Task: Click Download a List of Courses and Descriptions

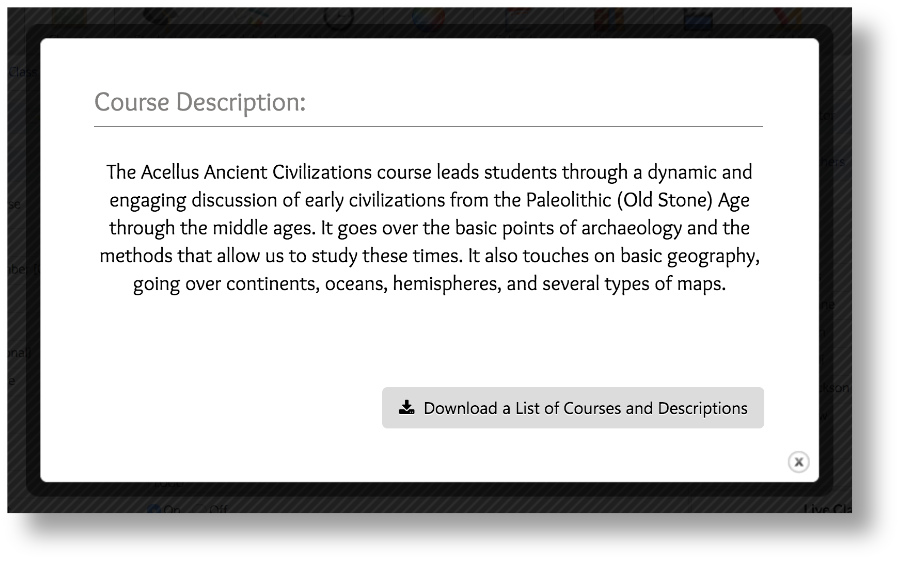Action: (x=572, y=408)
